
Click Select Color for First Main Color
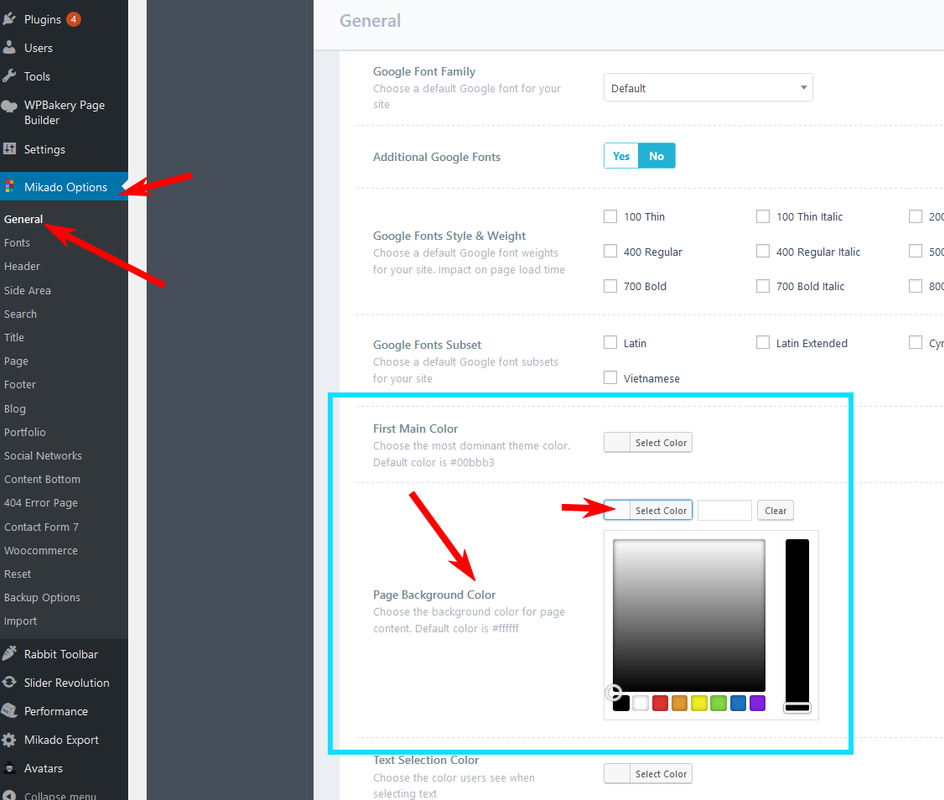tap(648, 442)
